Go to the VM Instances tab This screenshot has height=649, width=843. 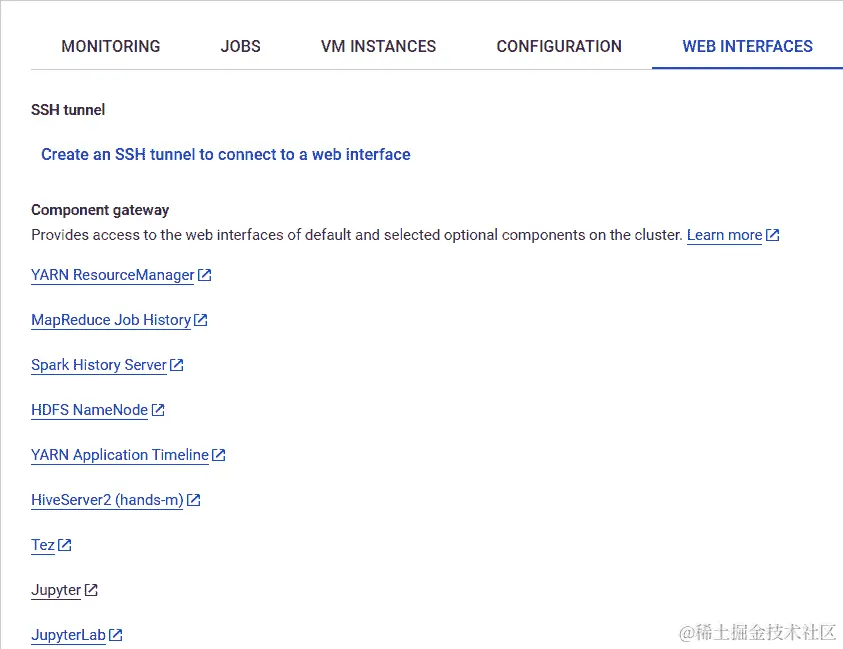click(x=378, y=46)
